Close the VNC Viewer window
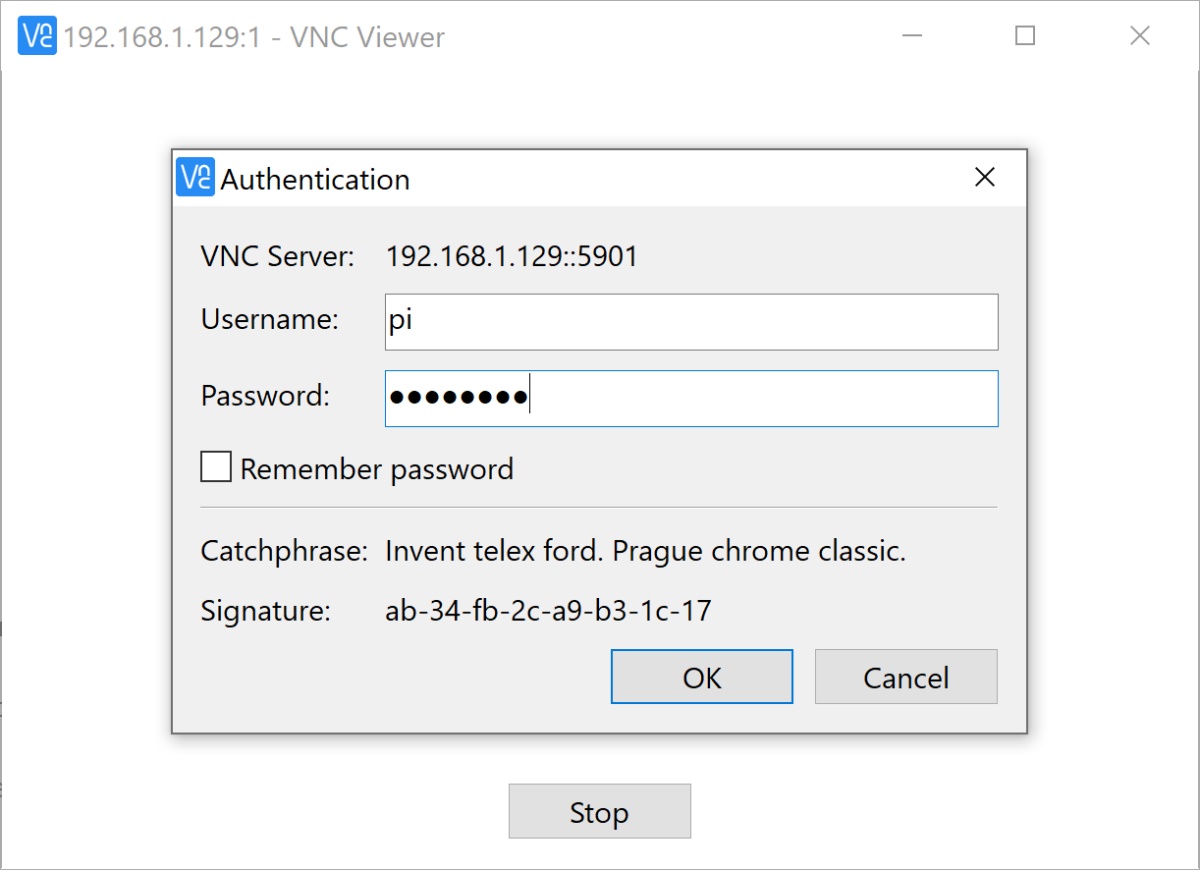This screenshot has height=870, width=1200. click(x=1139, y=36)
